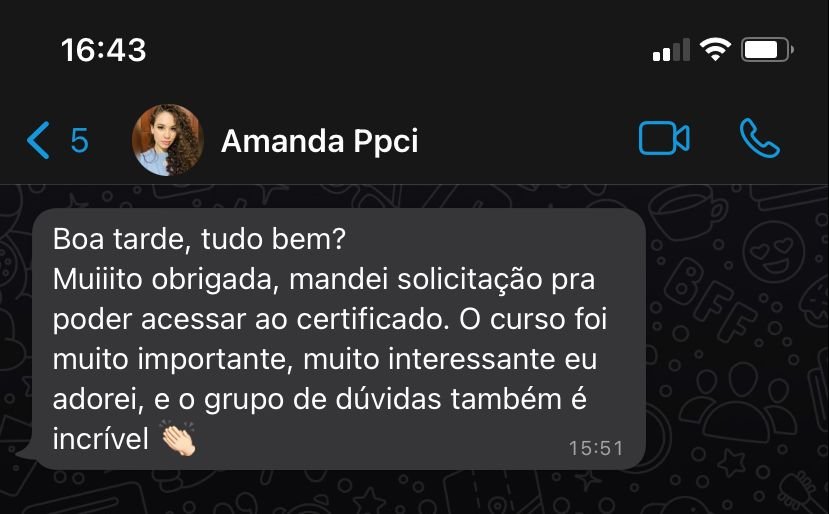Tap the greeting line Boa tarde, tudo bem?
The height and width of the screenshot is (514, 829).
(199, 239)
